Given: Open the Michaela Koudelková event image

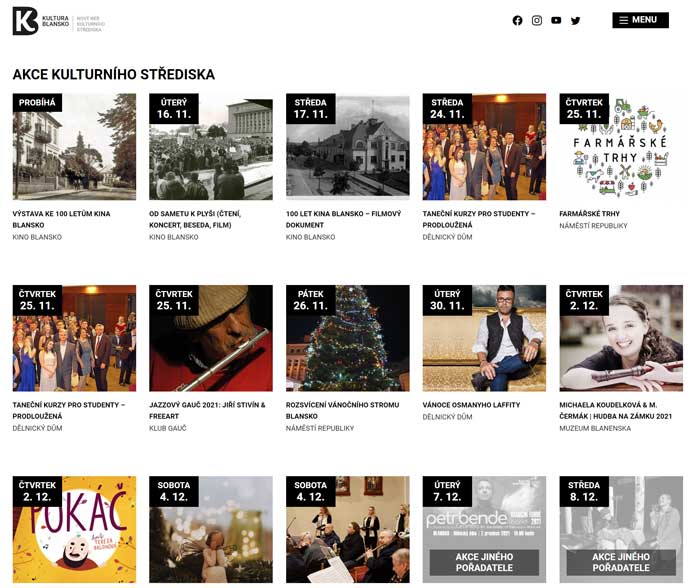Looking at the screenshot, I should (x=621, y=338).
